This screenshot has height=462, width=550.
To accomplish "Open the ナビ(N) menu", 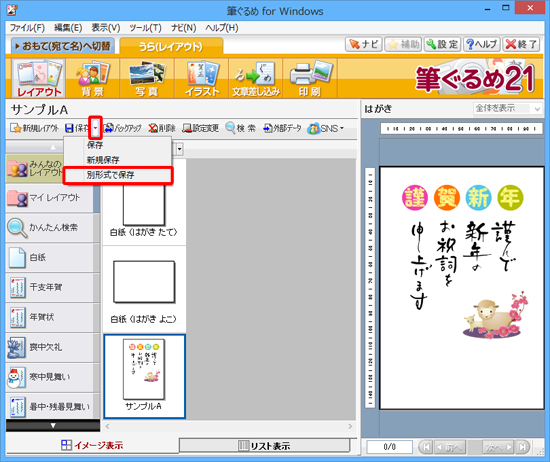I will tap(183, 28).
